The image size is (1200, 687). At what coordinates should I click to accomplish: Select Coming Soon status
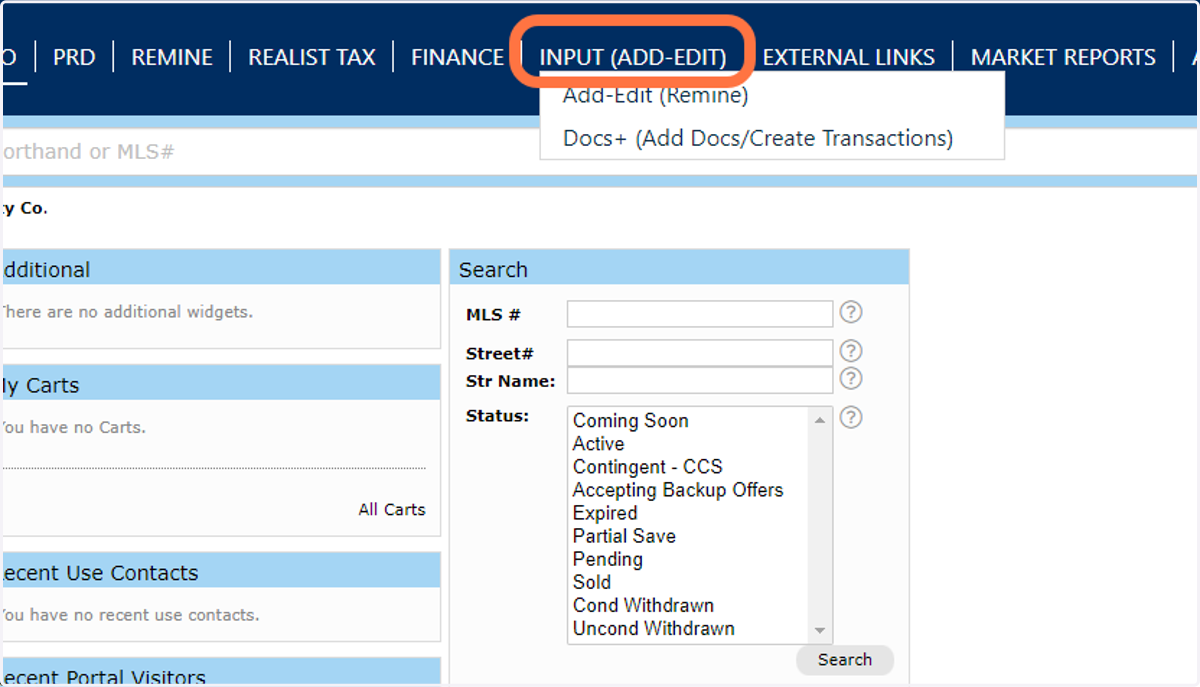pyautogui.click(x=631, y=421)
